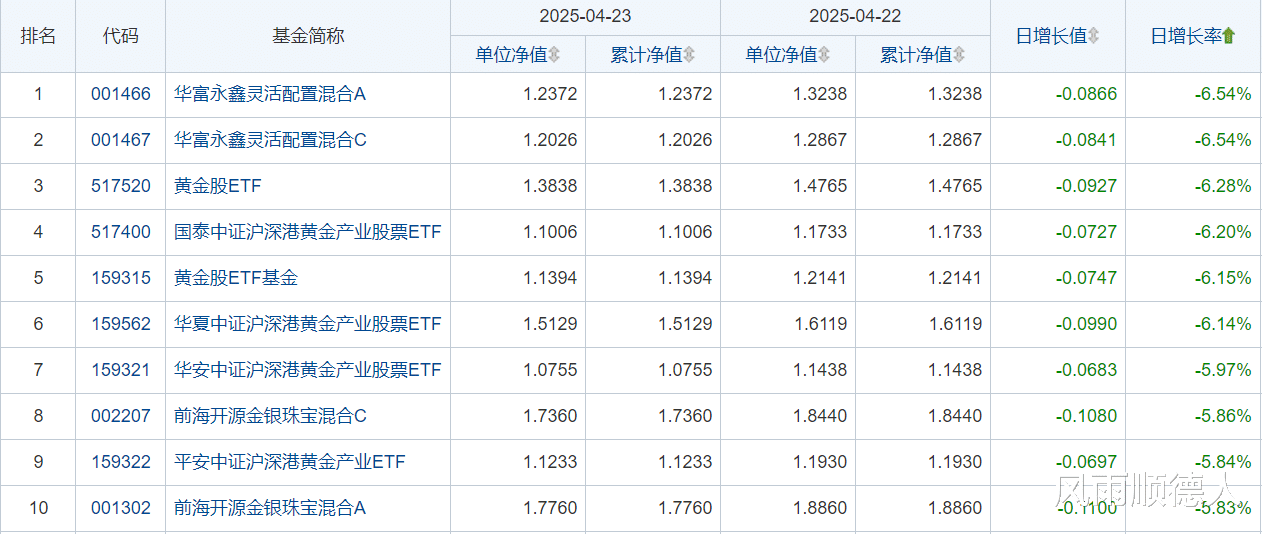
Task: Sort by 2025-04-22 累计净值 arrows
Action: click(959, 55)
